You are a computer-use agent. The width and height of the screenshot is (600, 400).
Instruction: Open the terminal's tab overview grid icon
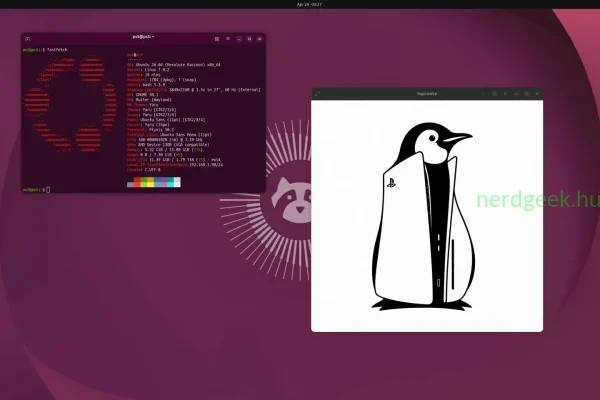(217, 39)
